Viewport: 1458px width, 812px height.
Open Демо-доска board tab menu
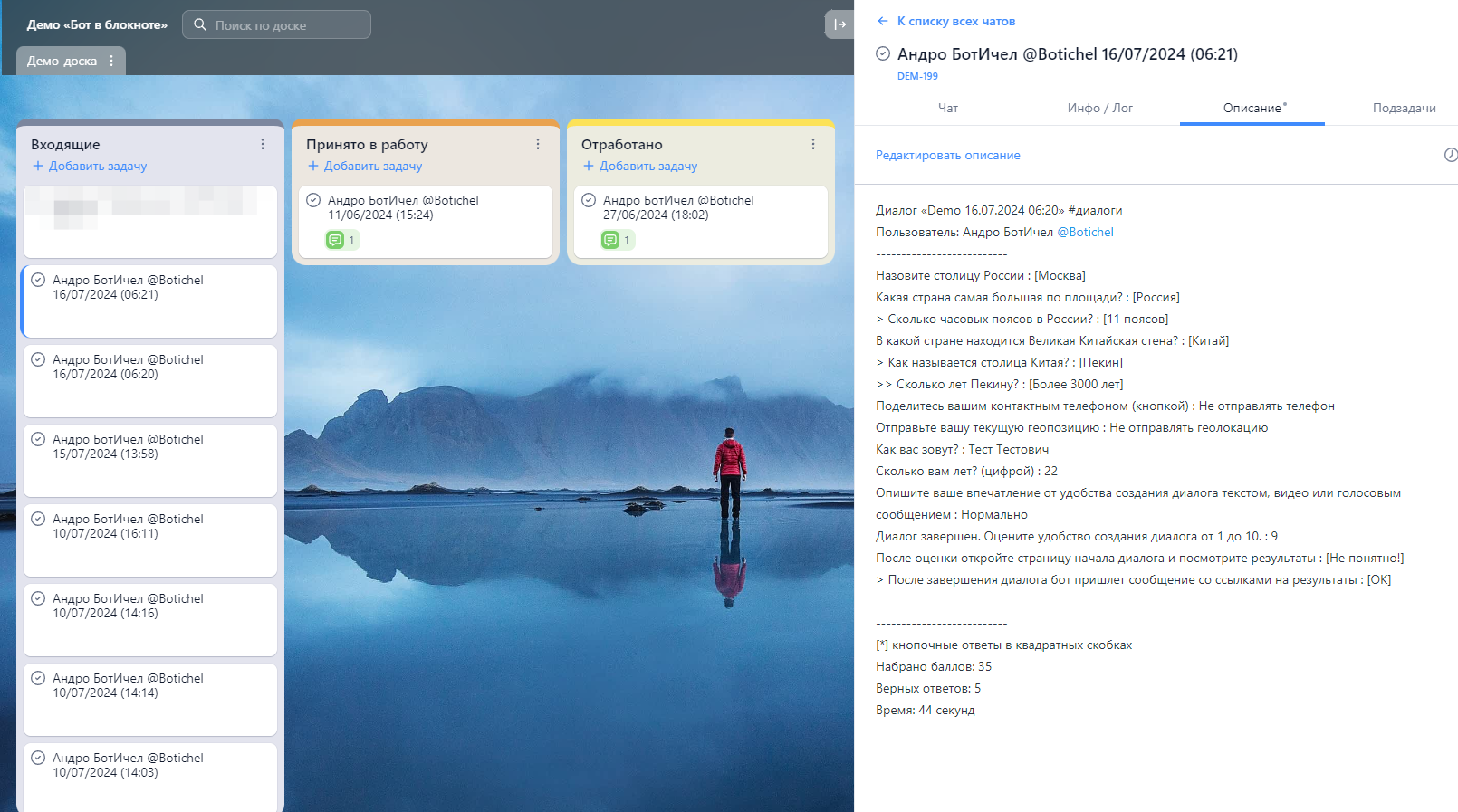(x=111, y=61)
